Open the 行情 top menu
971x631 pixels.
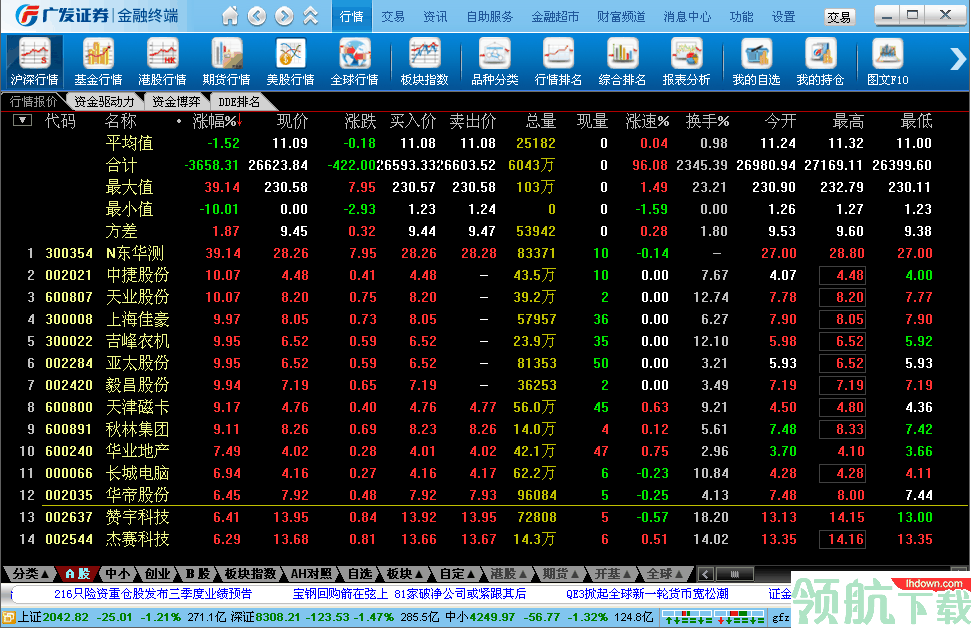(x=352, y=17)
